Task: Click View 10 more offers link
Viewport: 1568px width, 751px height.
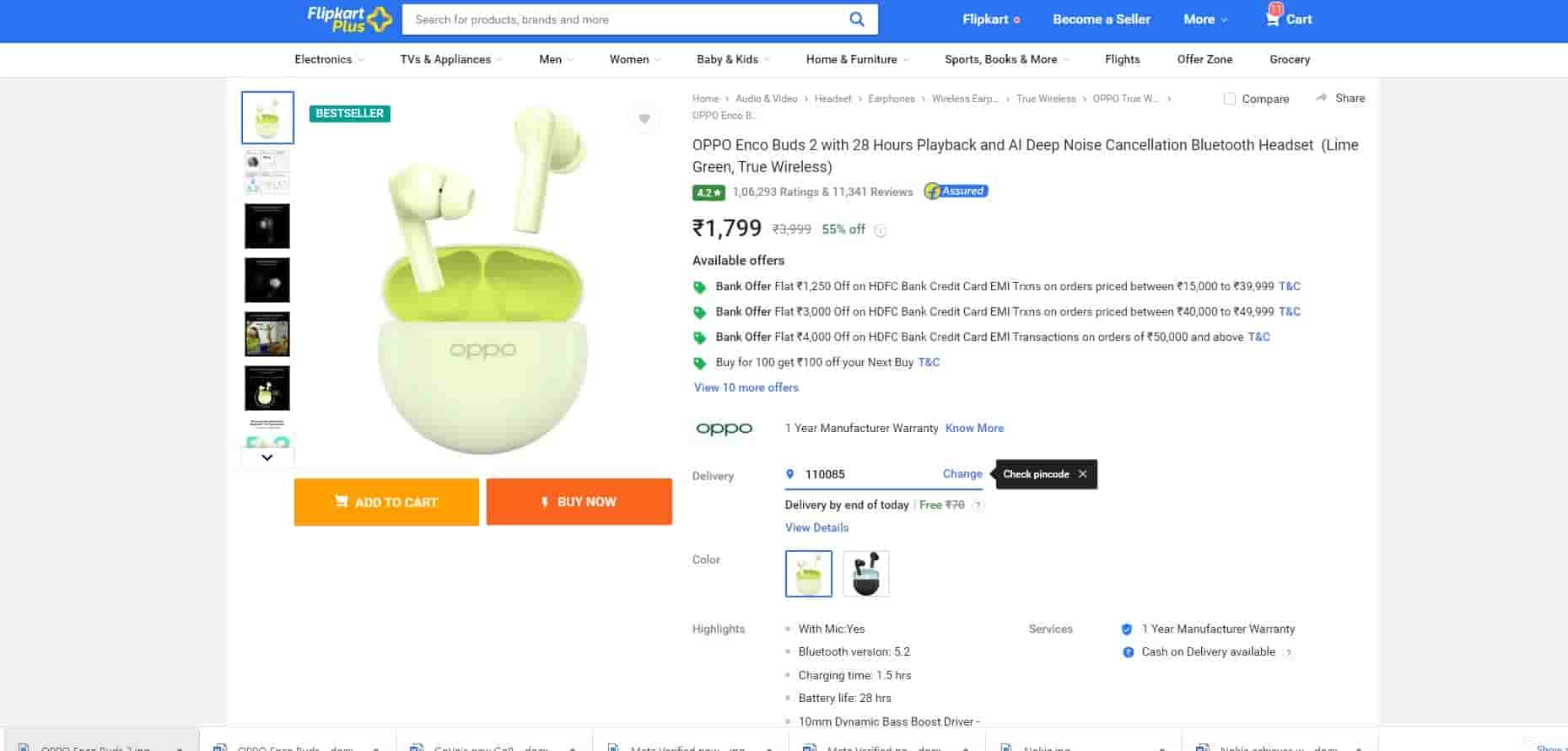Action: click(746, 387)
